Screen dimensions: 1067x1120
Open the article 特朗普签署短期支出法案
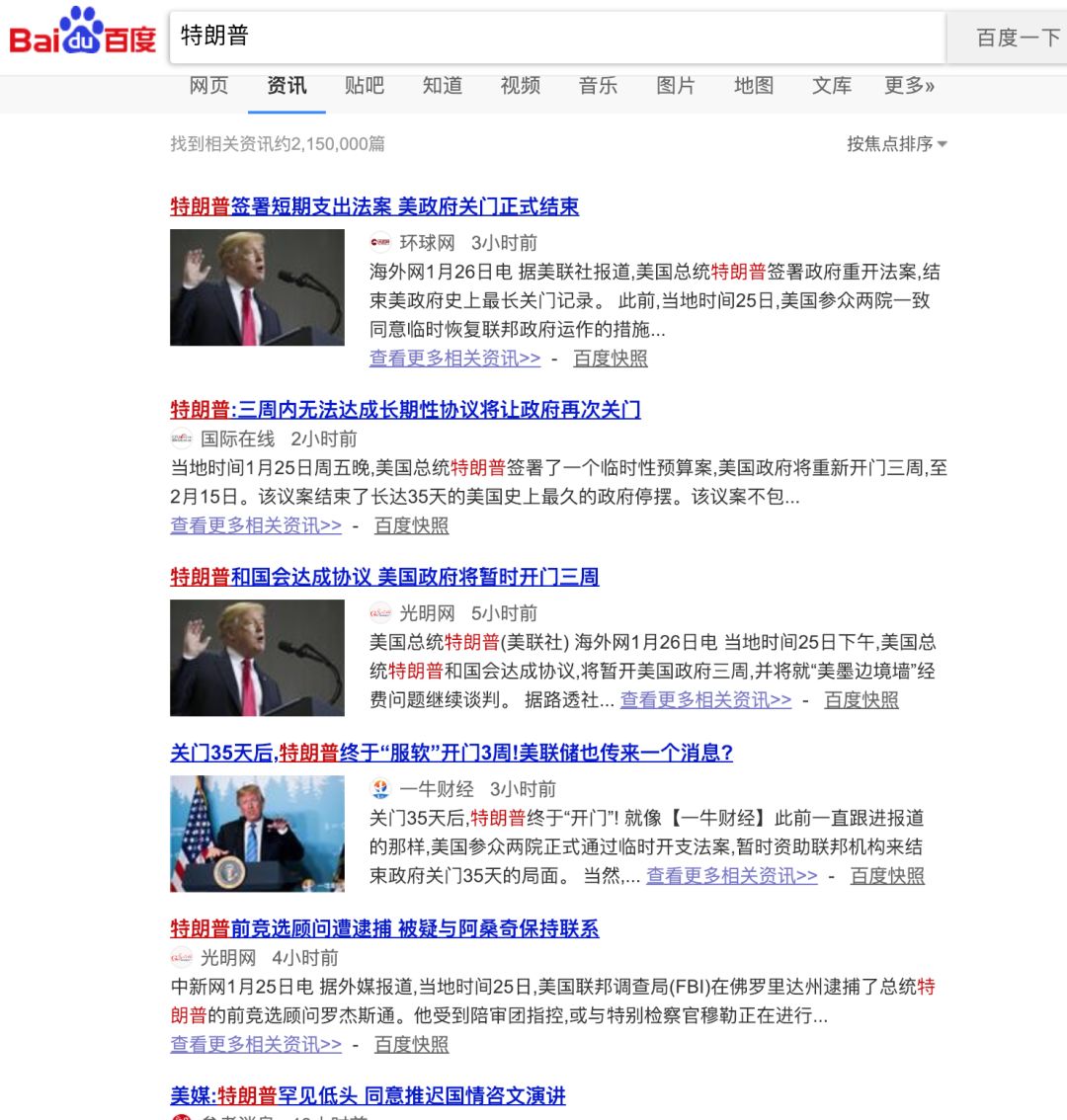pos(375,206)
